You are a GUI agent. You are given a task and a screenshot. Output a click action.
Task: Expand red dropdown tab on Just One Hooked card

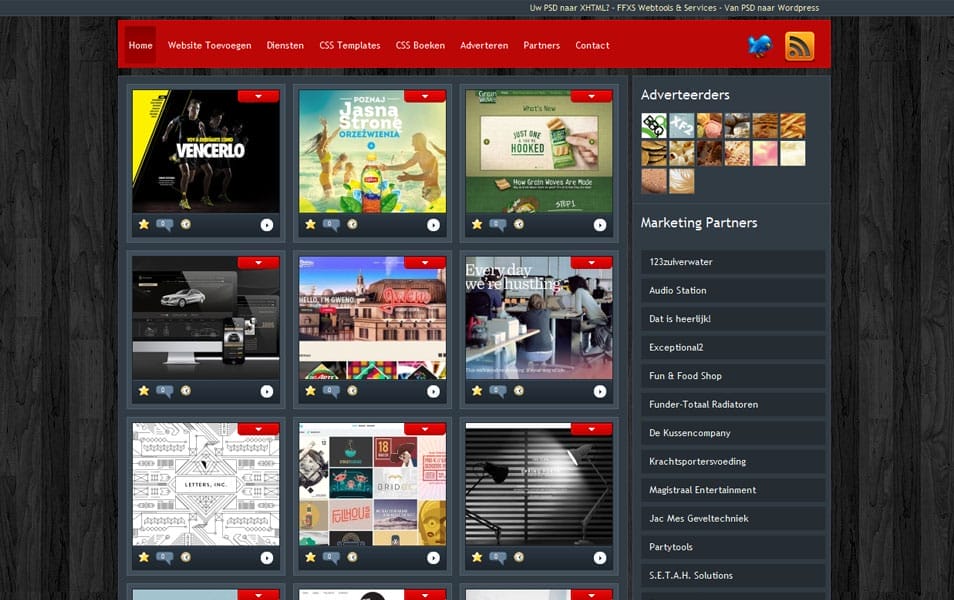591,96
